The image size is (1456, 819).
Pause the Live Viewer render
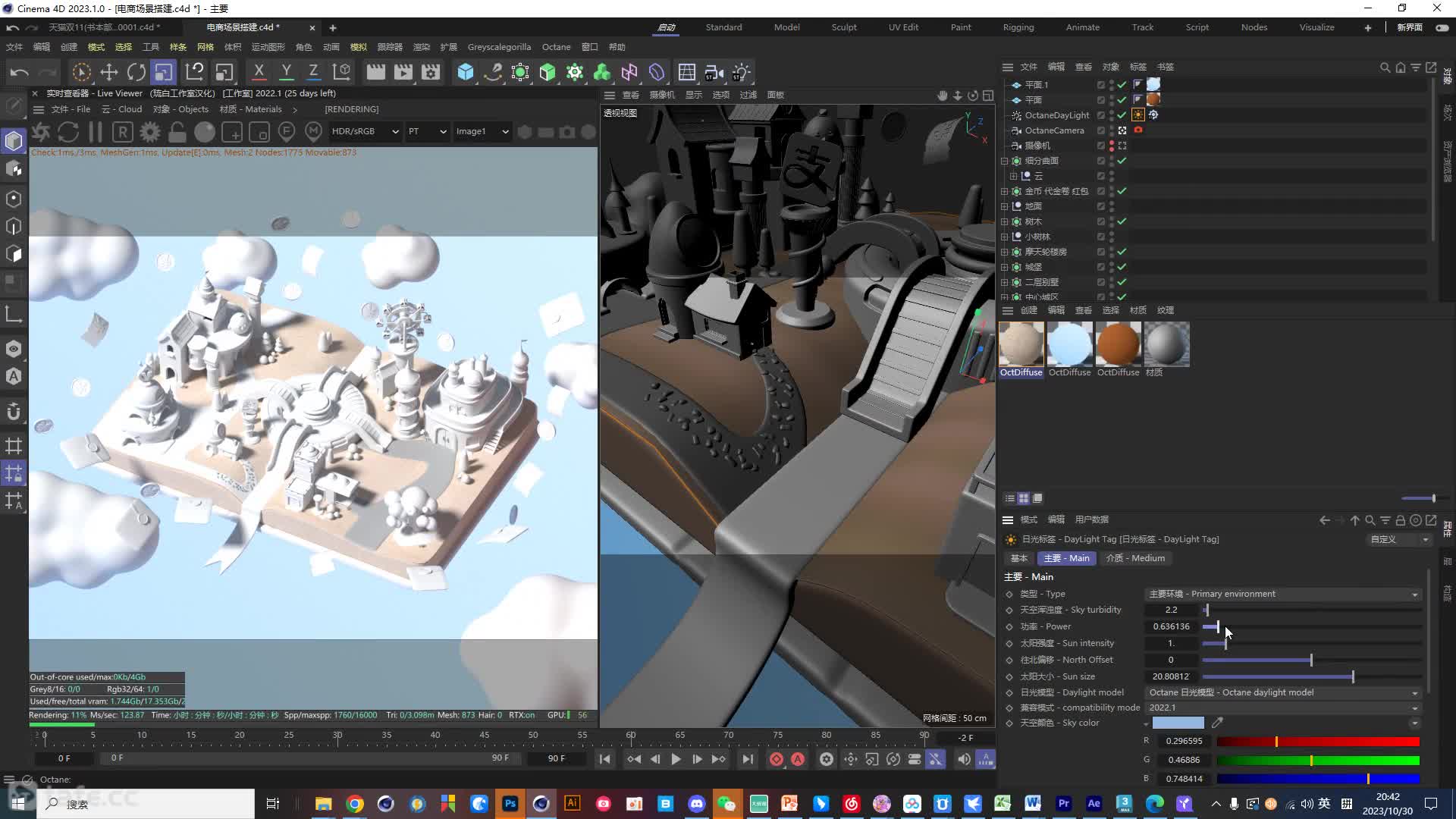pyautogui.click(x=96, y=132)
